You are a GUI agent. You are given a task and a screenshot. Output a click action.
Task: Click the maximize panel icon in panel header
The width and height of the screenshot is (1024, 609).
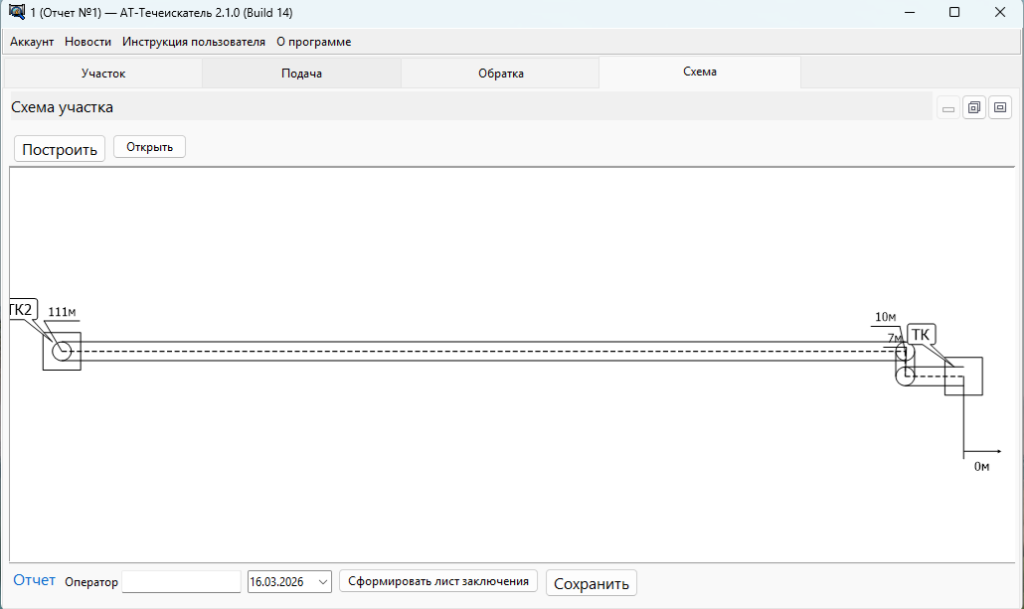point(1000,108)
